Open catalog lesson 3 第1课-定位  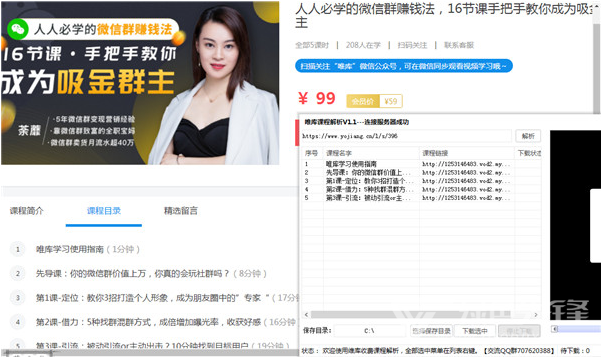pyautogui.click(x=167, y=298)
